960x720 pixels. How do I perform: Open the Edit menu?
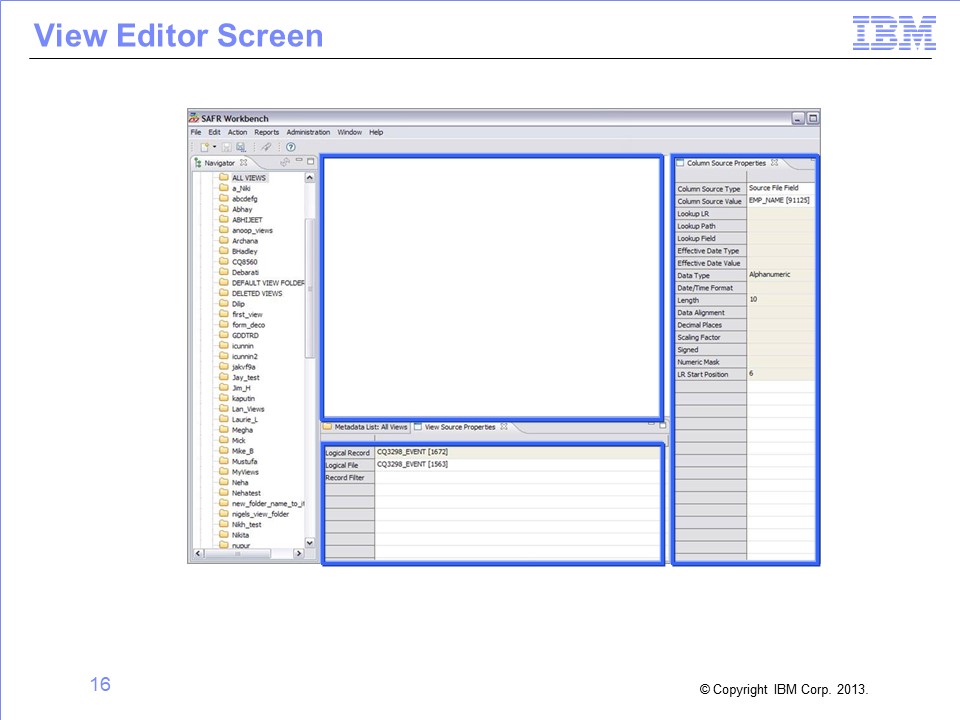click(x=214, y=132)
